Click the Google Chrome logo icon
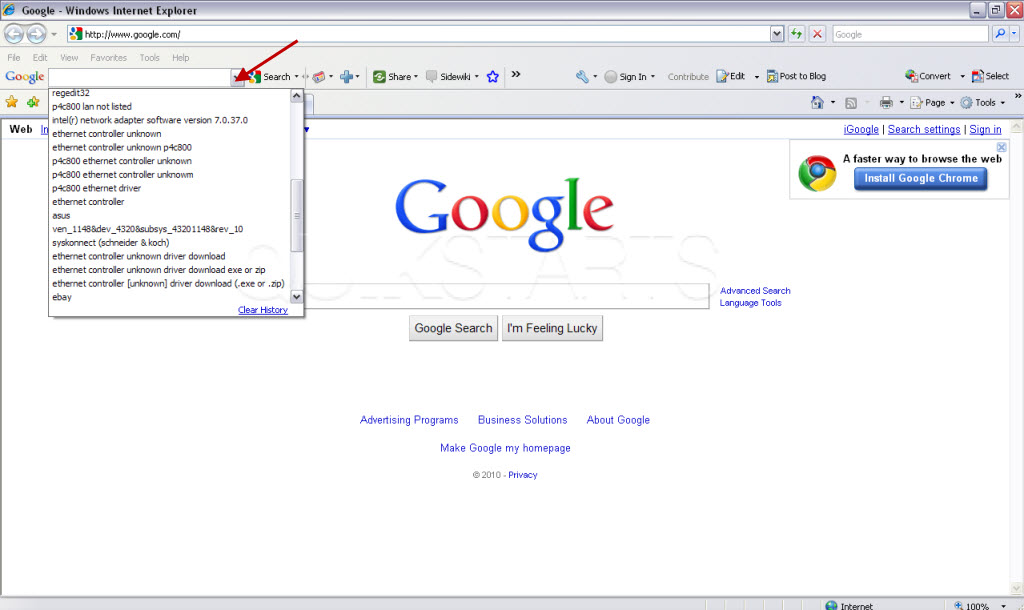The image size is (1024, 610). click(x=817, y=174)
